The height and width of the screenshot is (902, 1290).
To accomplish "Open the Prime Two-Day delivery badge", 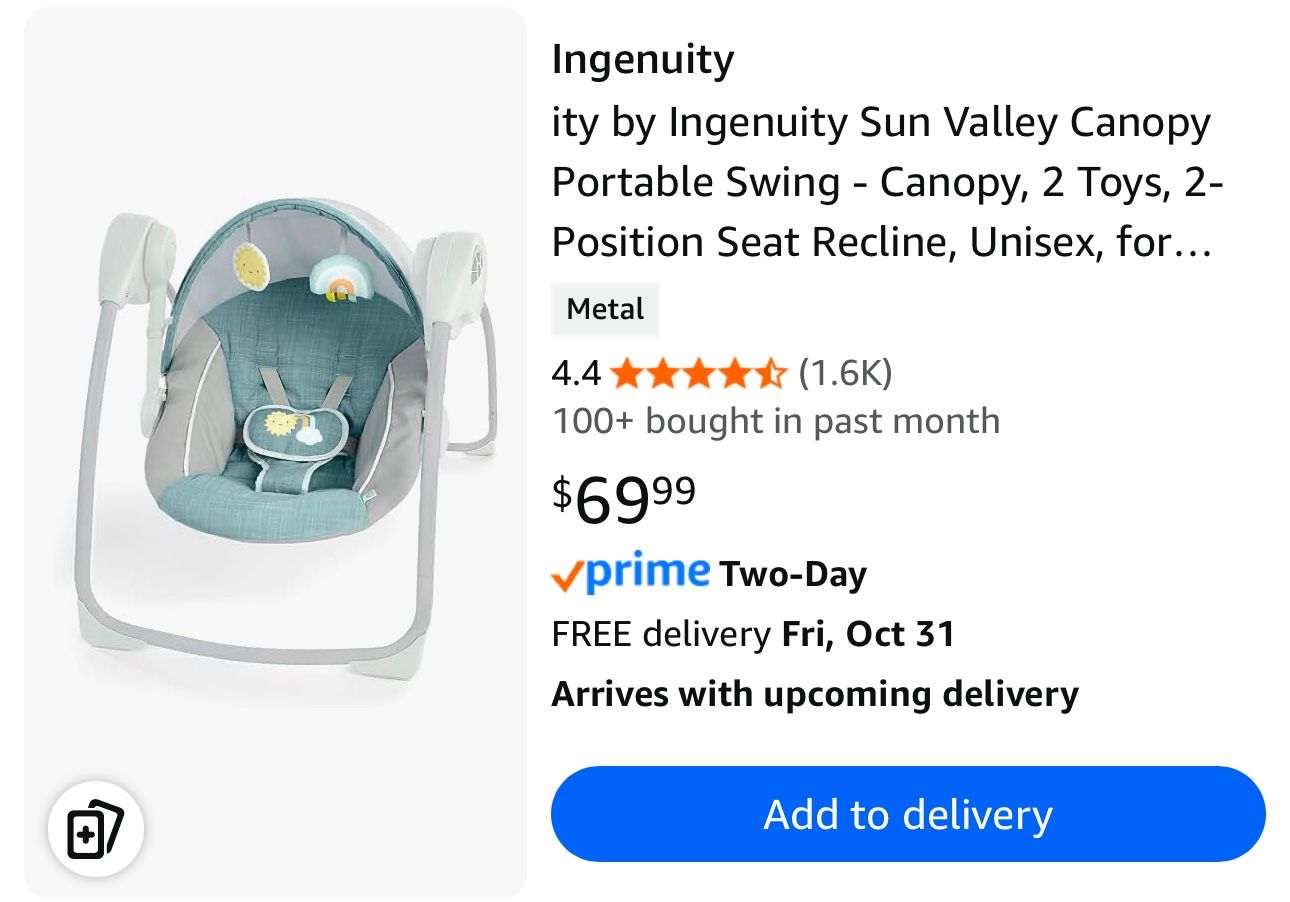I will (x=708, y=573).
